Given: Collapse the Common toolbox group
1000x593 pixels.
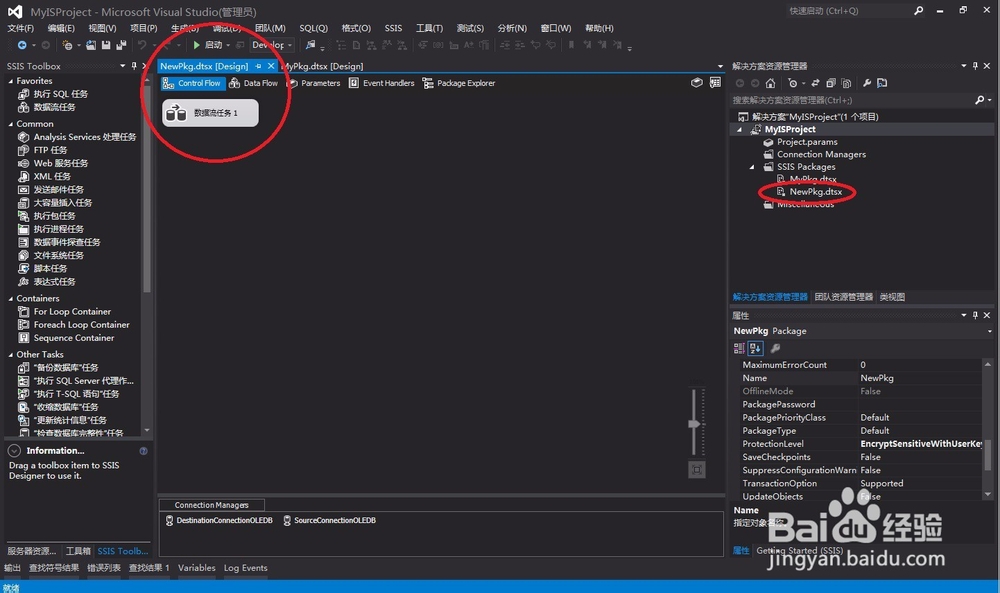Looking at the screenshot, I should [11, 124].
